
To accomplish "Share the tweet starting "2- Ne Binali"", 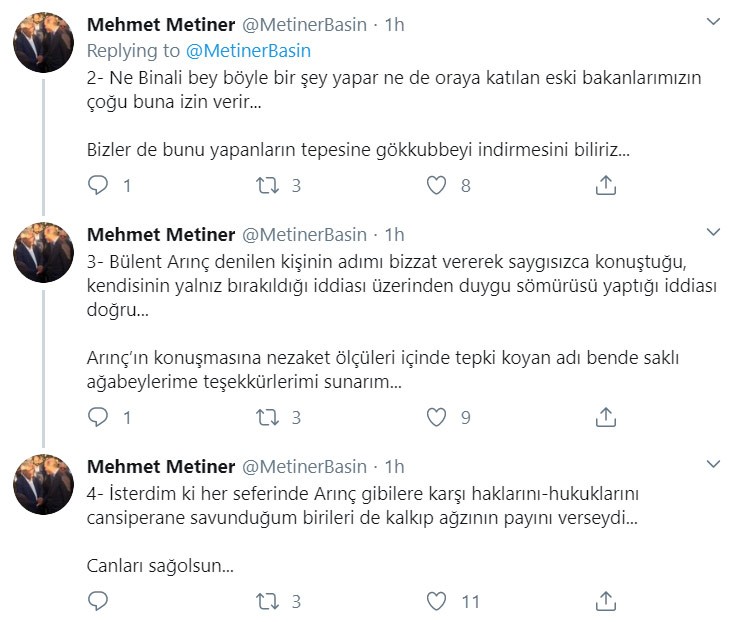I will click(605, 185).
